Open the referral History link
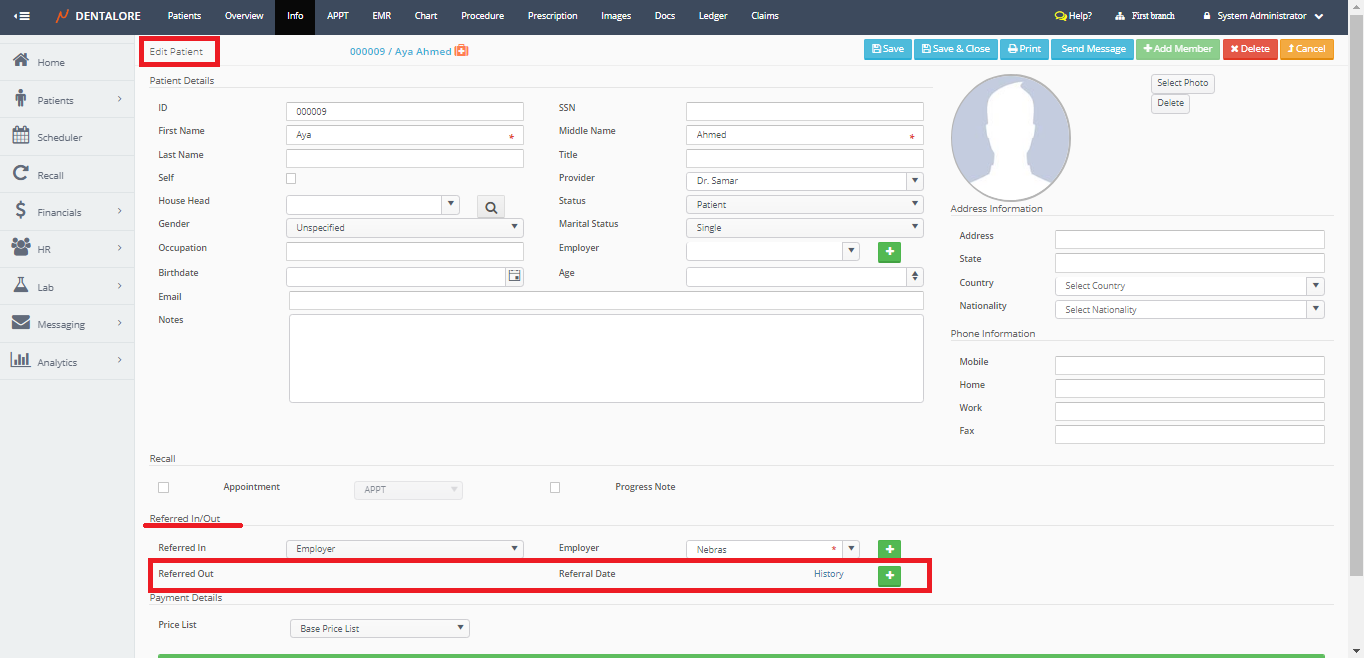This screenshot has width=1364, height=658. pos(828,574)
